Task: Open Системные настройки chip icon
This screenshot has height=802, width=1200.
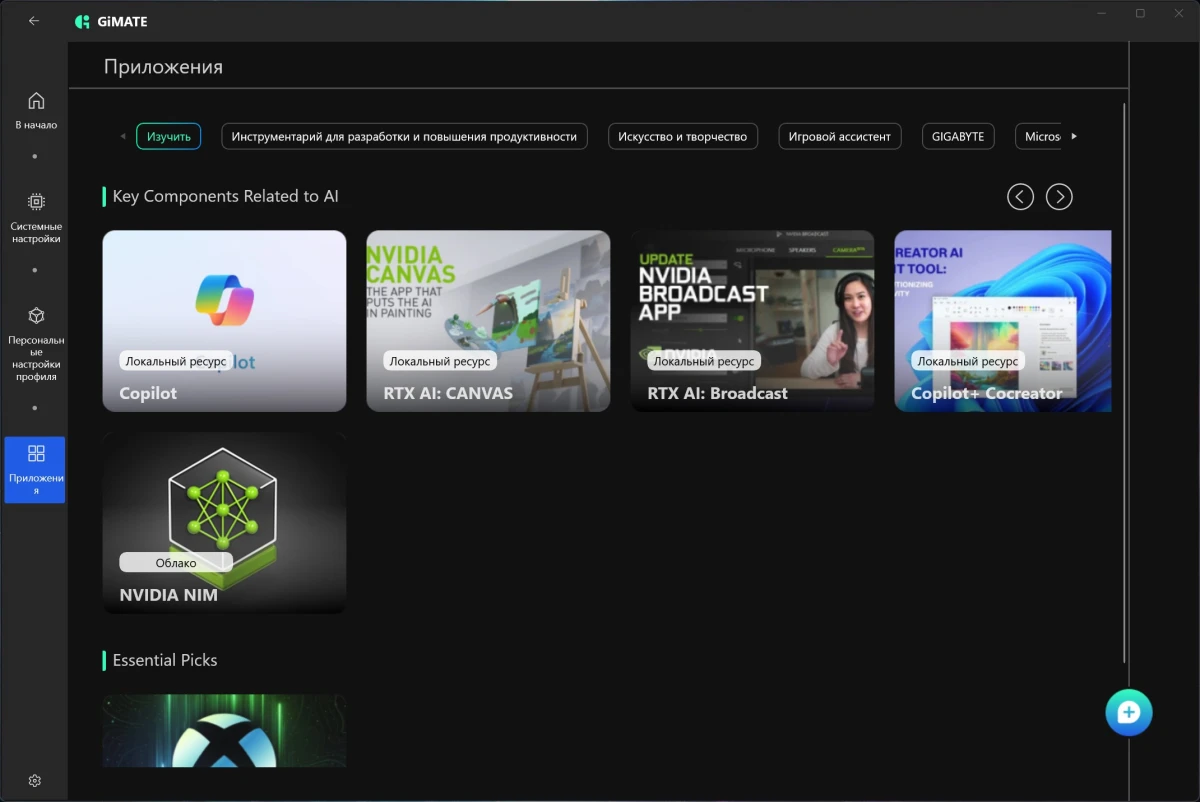Action: pyautogui.click(x=36, y=201)
